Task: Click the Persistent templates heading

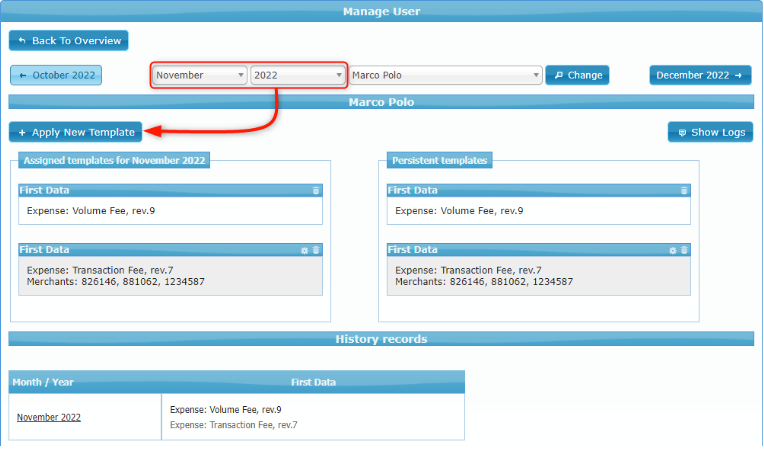Action: 439,160
